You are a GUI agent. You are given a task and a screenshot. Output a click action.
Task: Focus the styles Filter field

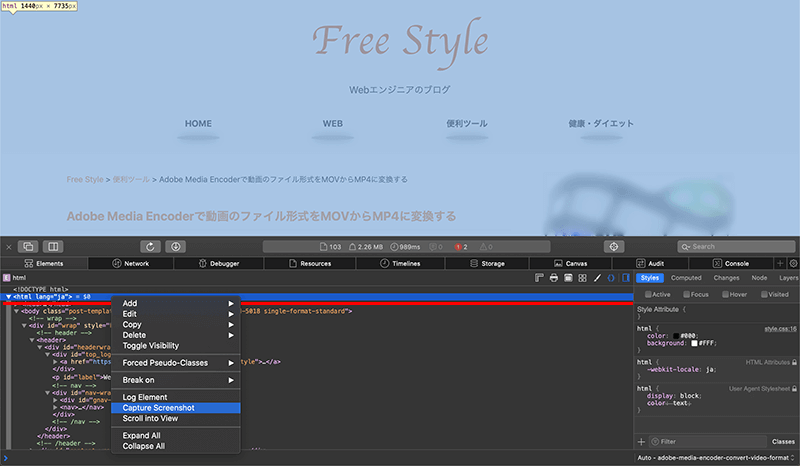tap(708, 442)
